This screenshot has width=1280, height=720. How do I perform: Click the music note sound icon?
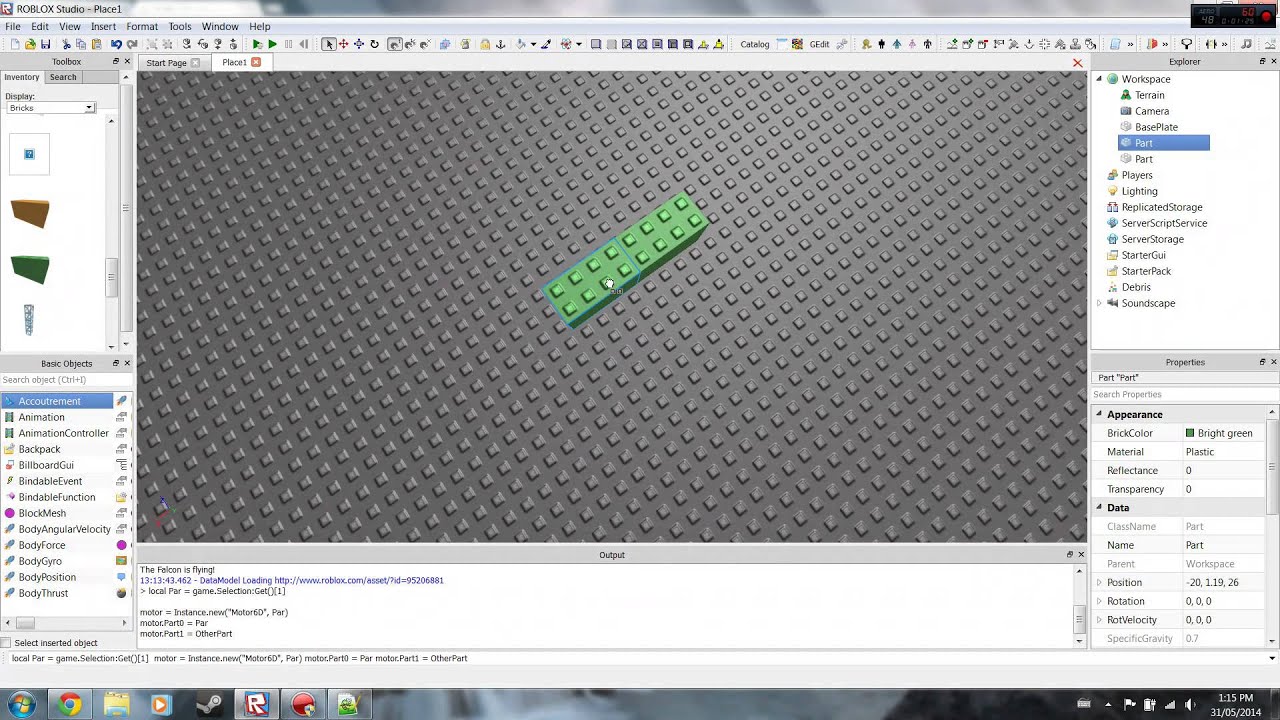(1246, 44)
